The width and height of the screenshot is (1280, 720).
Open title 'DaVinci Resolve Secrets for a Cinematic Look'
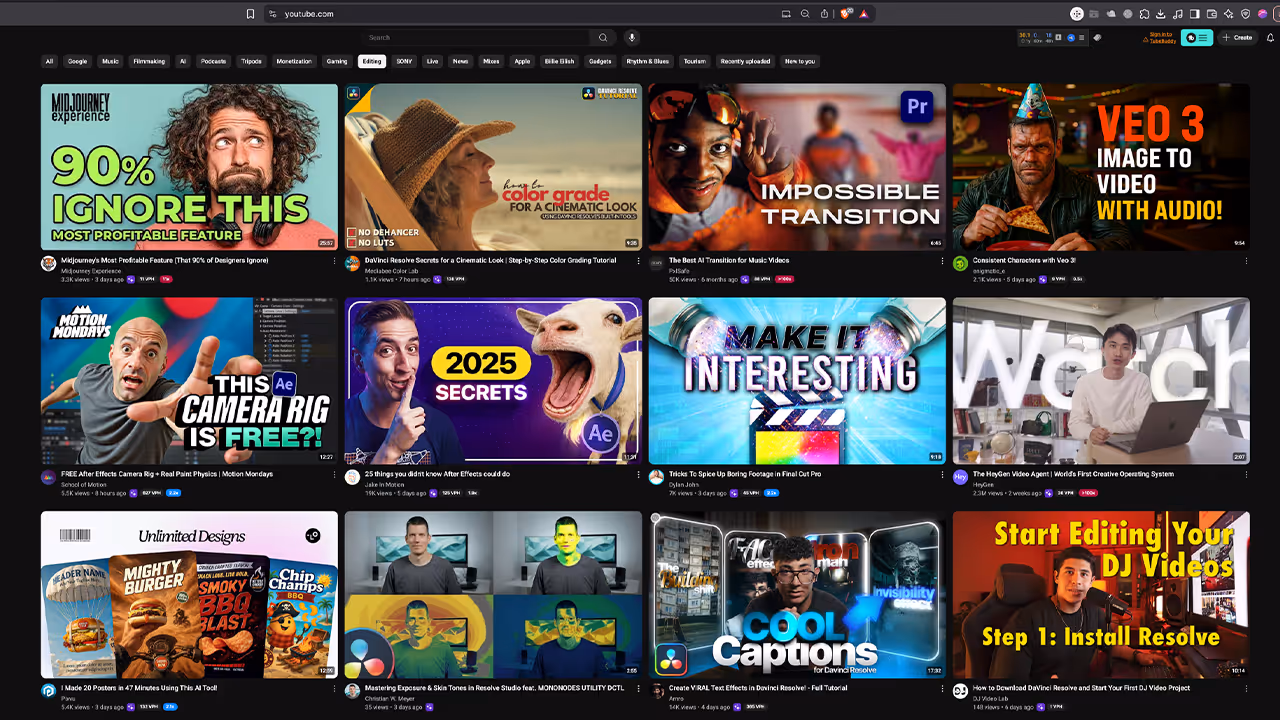[490, 260]
